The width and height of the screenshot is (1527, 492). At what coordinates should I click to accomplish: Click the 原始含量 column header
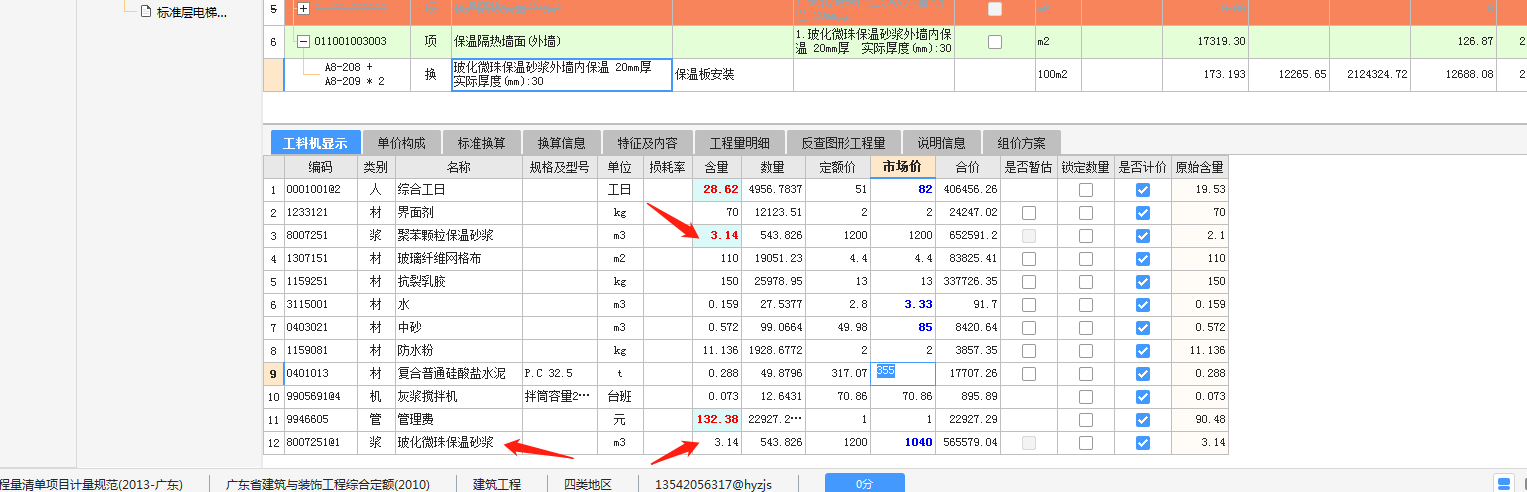pyautogui.click(x=1199, y=166)
